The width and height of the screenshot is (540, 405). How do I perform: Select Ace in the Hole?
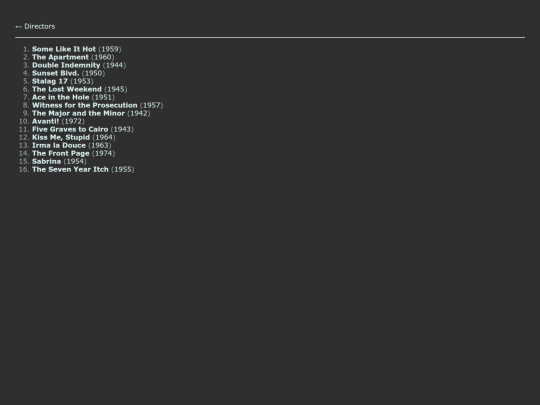(61, 97)
